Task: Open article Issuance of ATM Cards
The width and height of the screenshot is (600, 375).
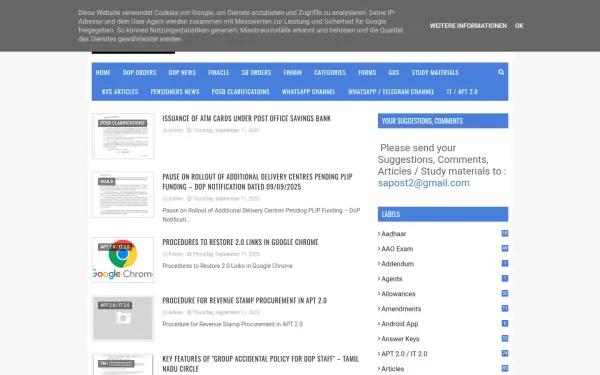Action: 246,118
